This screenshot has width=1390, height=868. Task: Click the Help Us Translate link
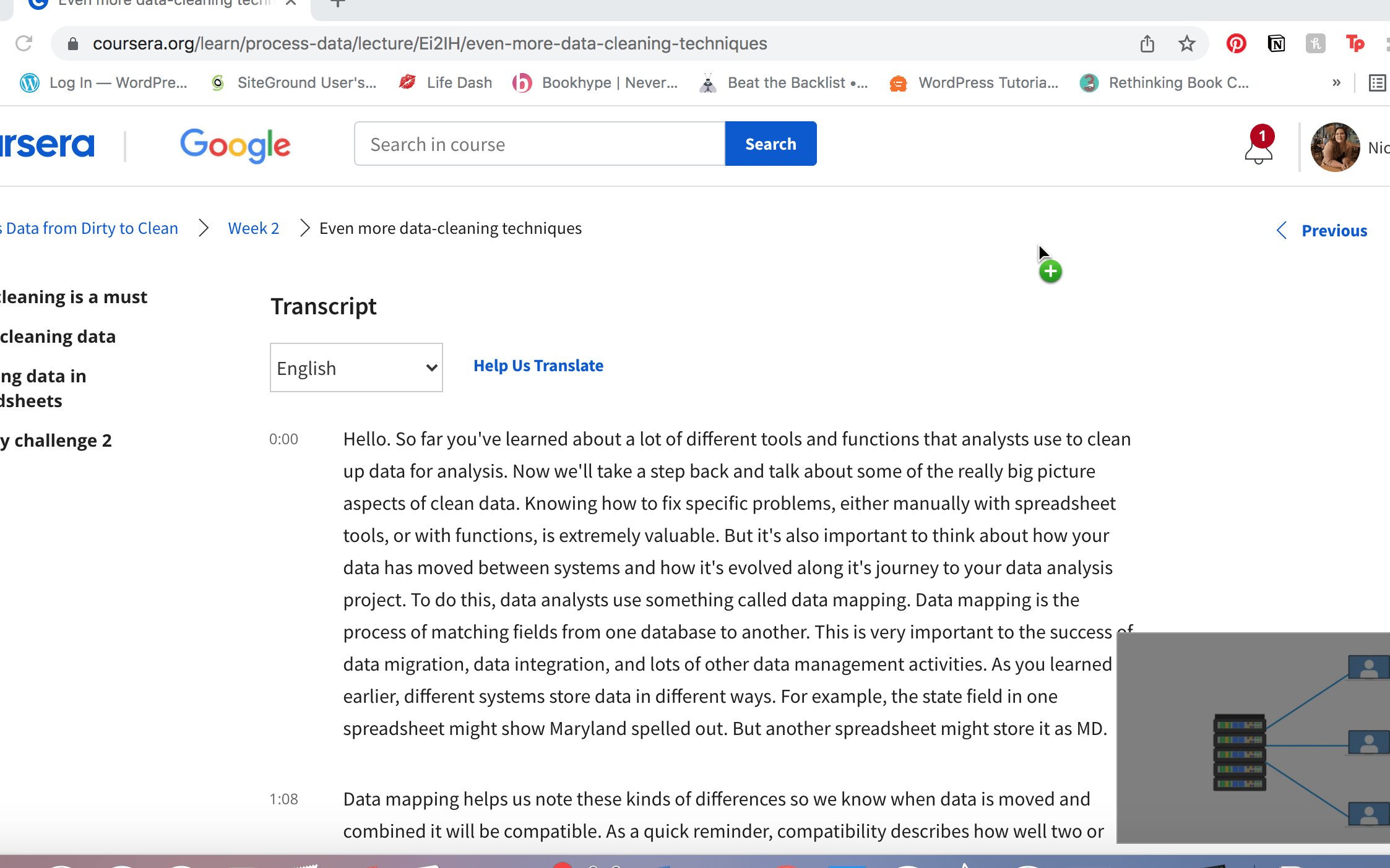pyautogui.click(x=538, y=365)
